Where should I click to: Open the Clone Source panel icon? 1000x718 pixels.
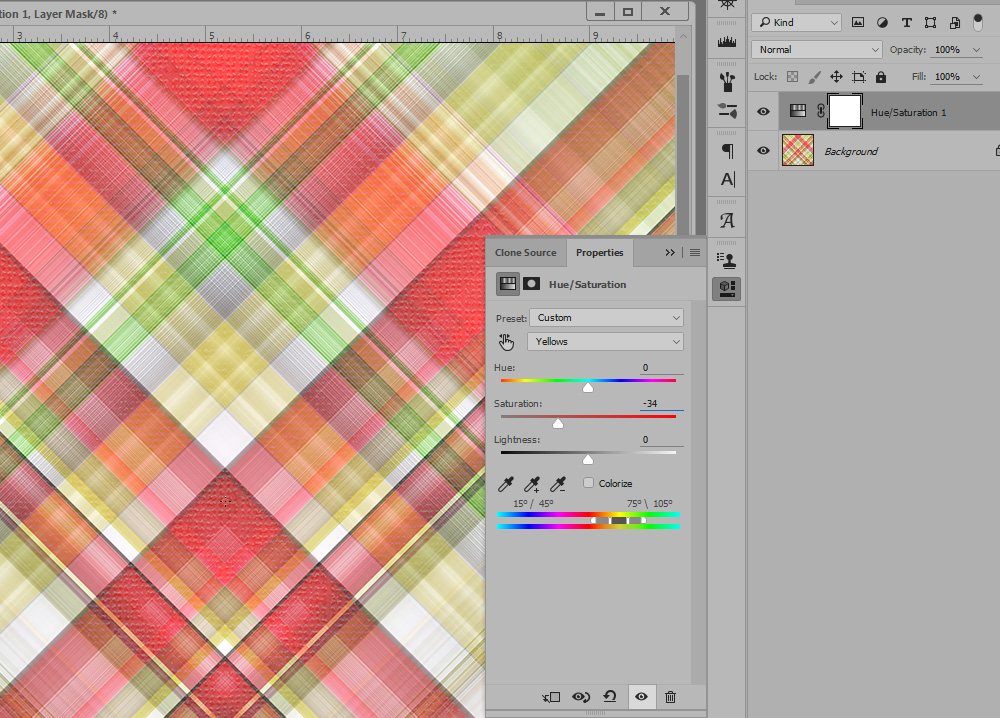tap(727, 260)
